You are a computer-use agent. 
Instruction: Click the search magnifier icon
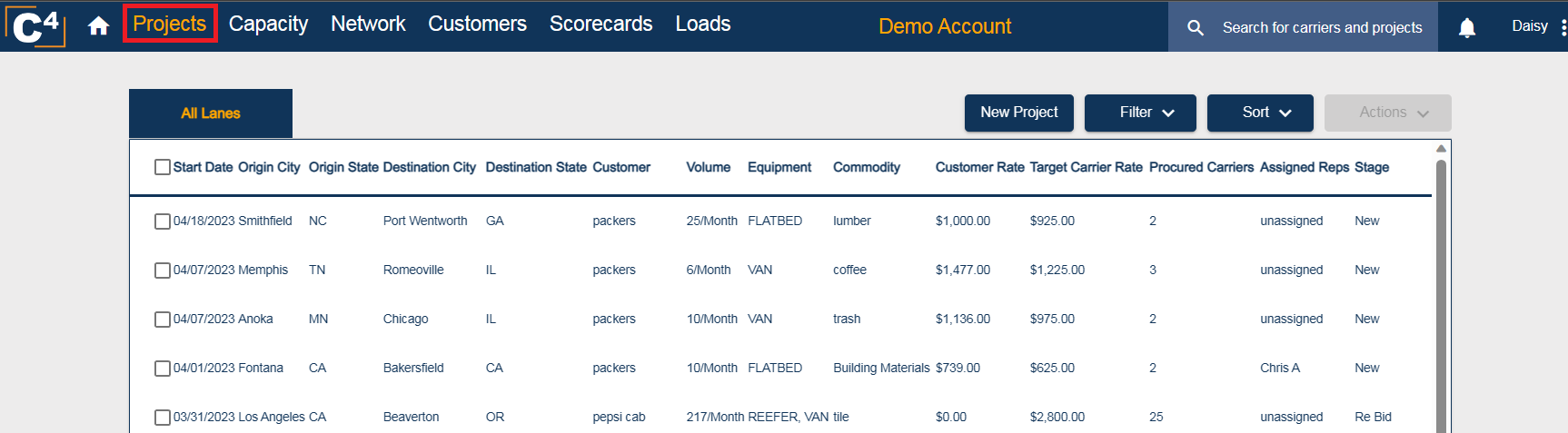tap(1196, 28)
